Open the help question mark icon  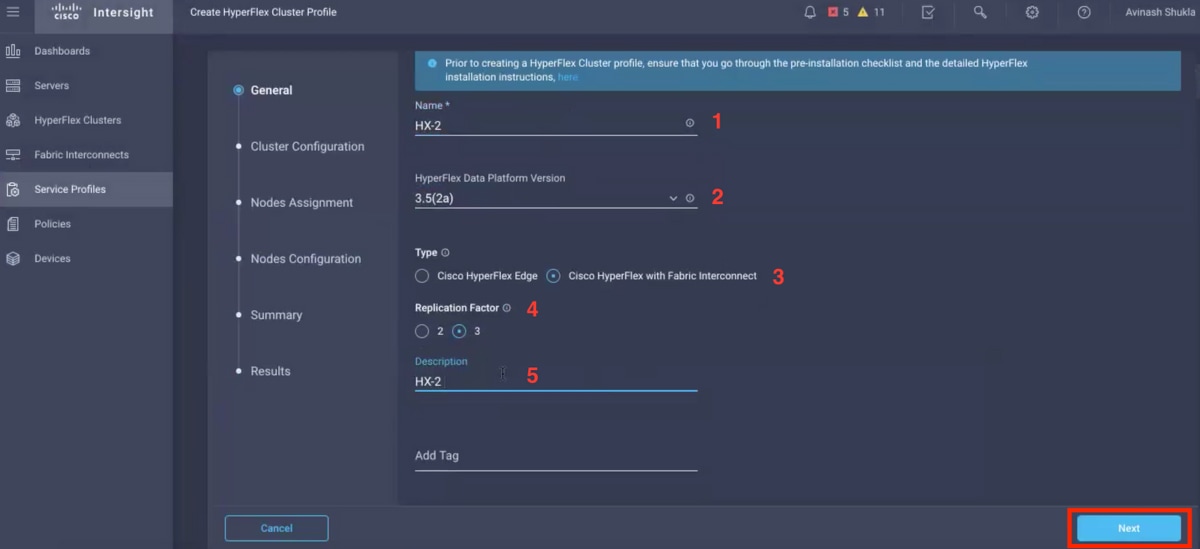[x=1084, y=12]
